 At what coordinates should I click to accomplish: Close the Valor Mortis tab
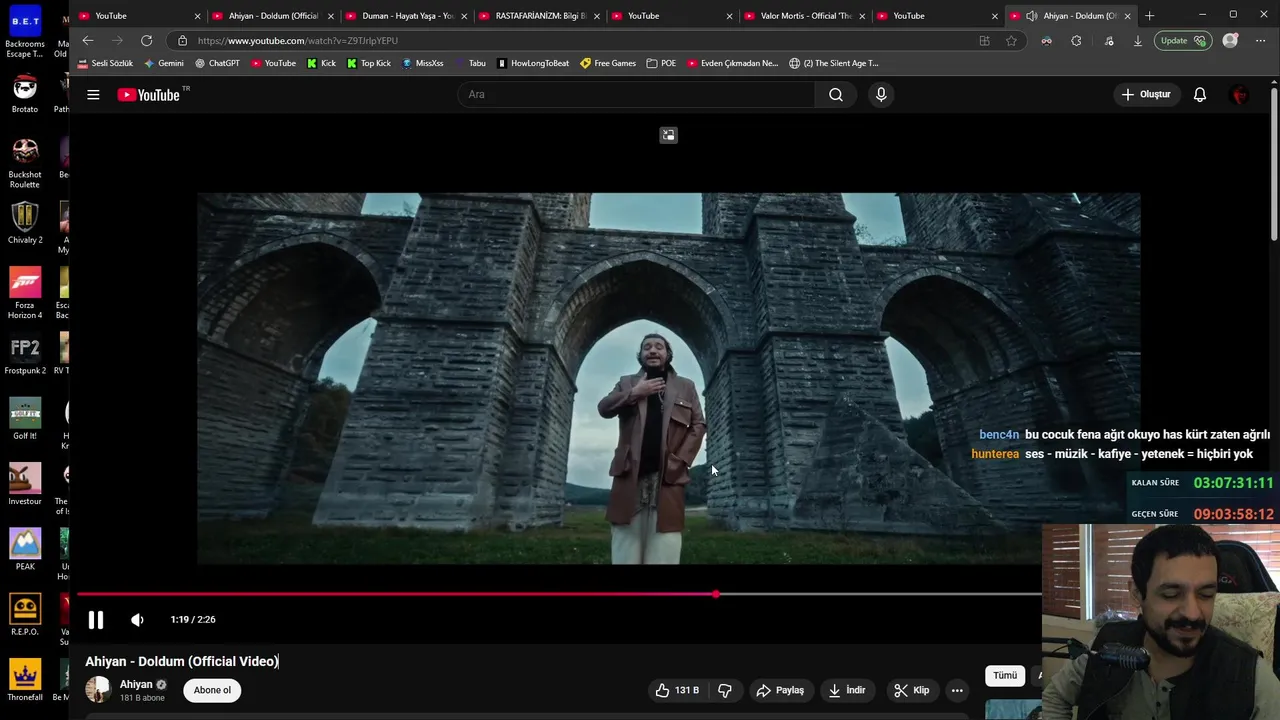pyautogui.click(x=862, y=16)
